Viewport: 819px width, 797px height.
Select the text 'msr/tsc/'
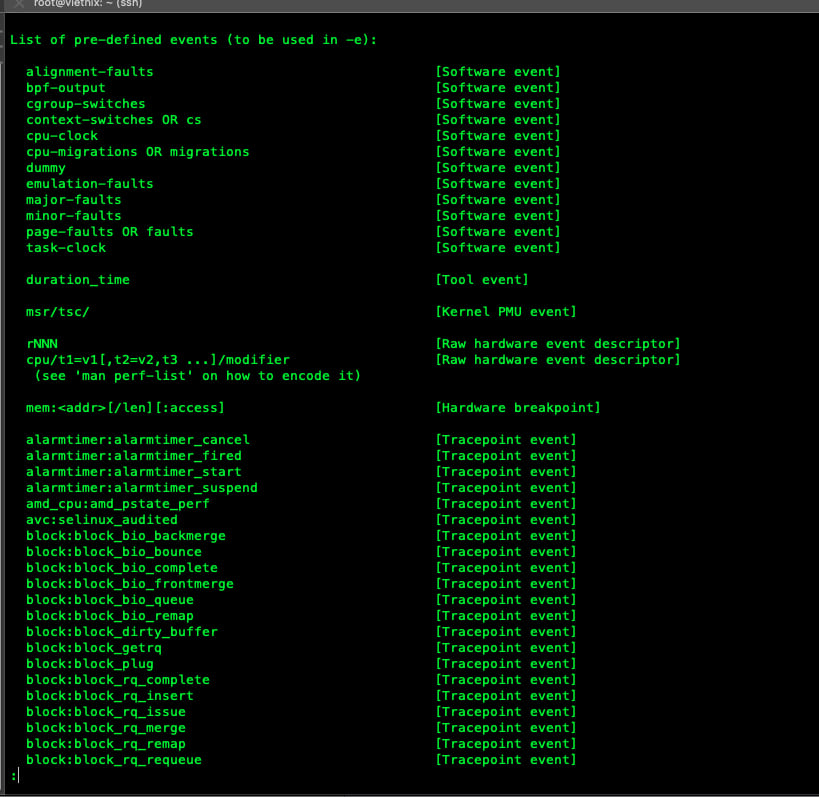pos(57,312)
